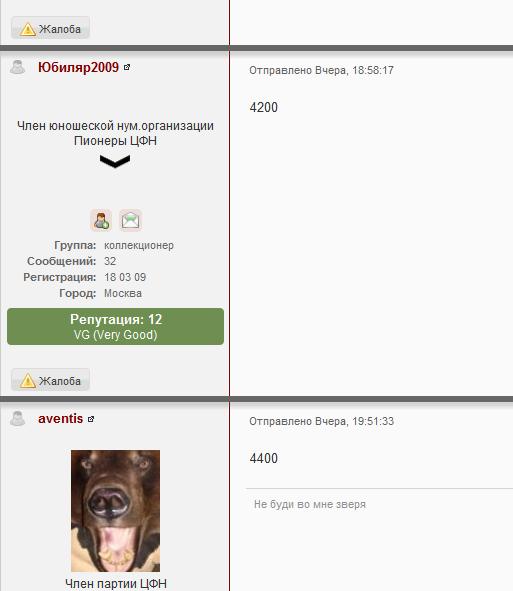Screen dimensions: 513x591
Task: Collapse profile info using black chevron arrow
Action: click(115, 161)
